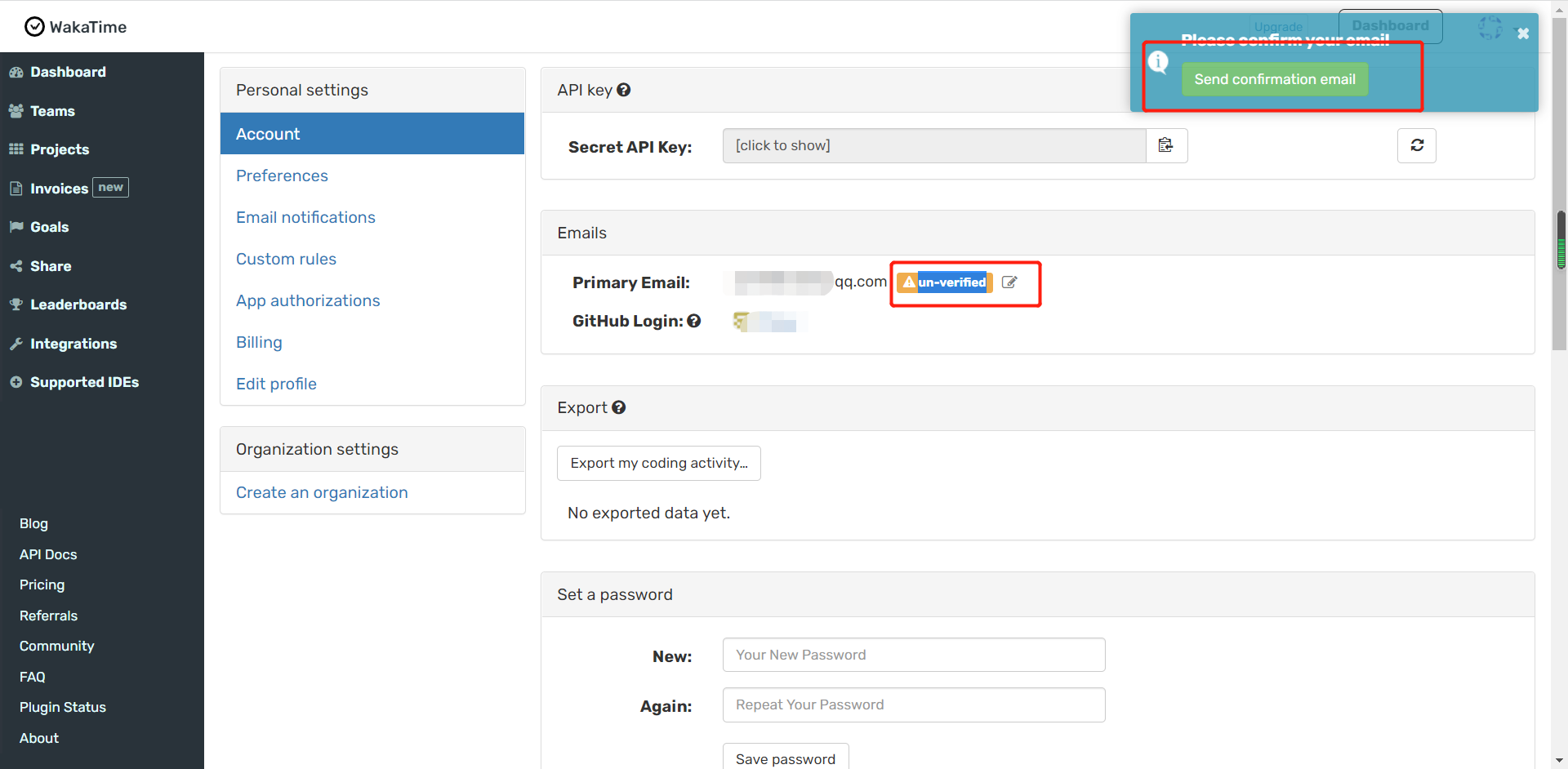The height and width of the screenshot is (769, 1568).
Task: Select the Account settings tab
Action: coord(372,134)
